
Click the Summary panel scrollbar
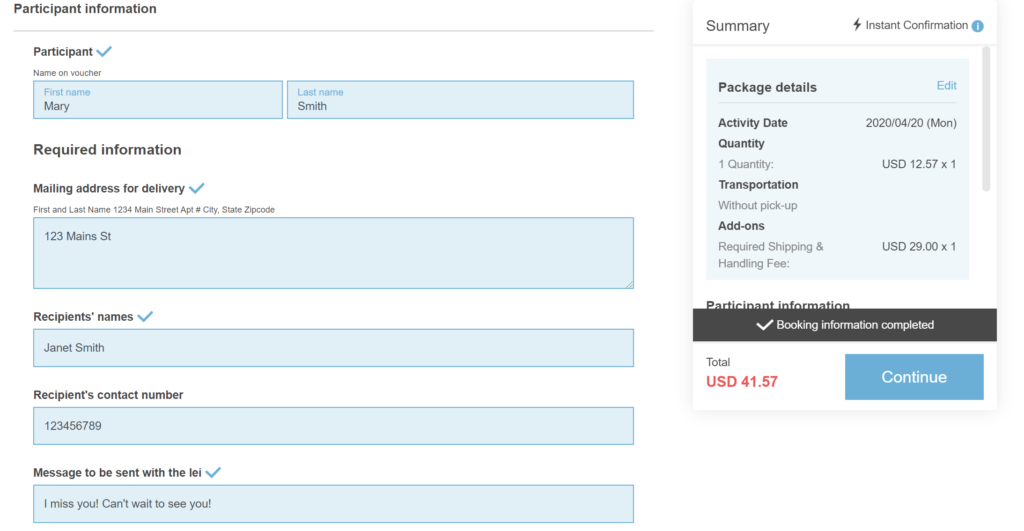point(986,118)
